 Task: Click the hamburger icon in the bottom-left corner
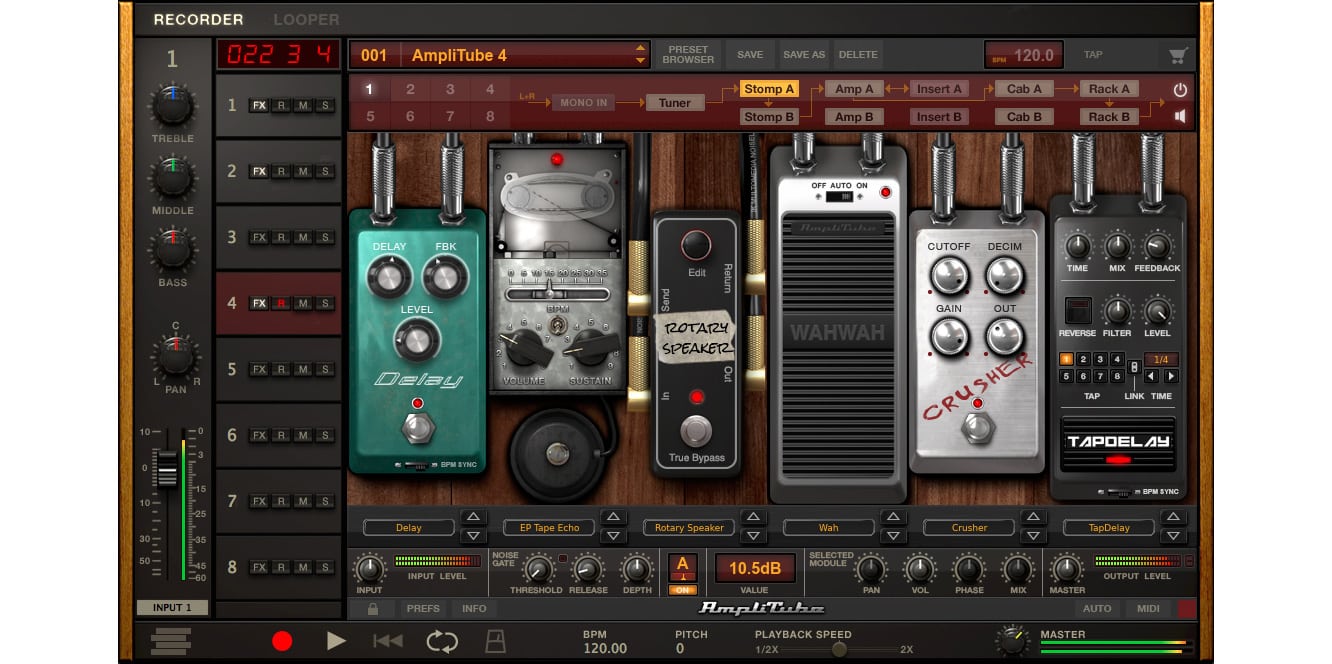[x=170, y=641]
